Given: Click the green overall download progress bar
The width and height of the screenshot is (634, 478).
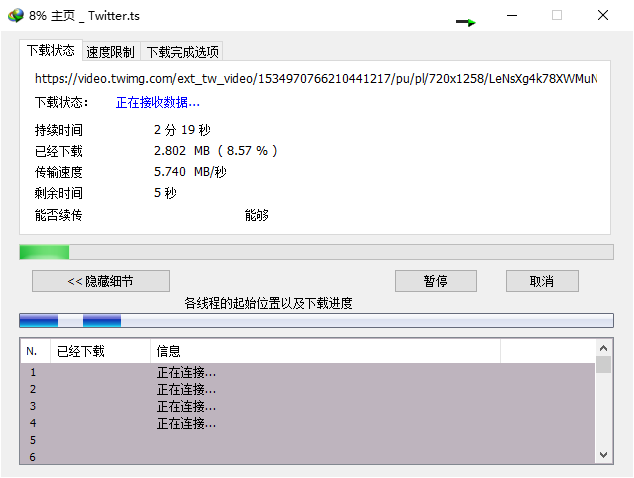Looking at the screenshot, I should point(316,252).
